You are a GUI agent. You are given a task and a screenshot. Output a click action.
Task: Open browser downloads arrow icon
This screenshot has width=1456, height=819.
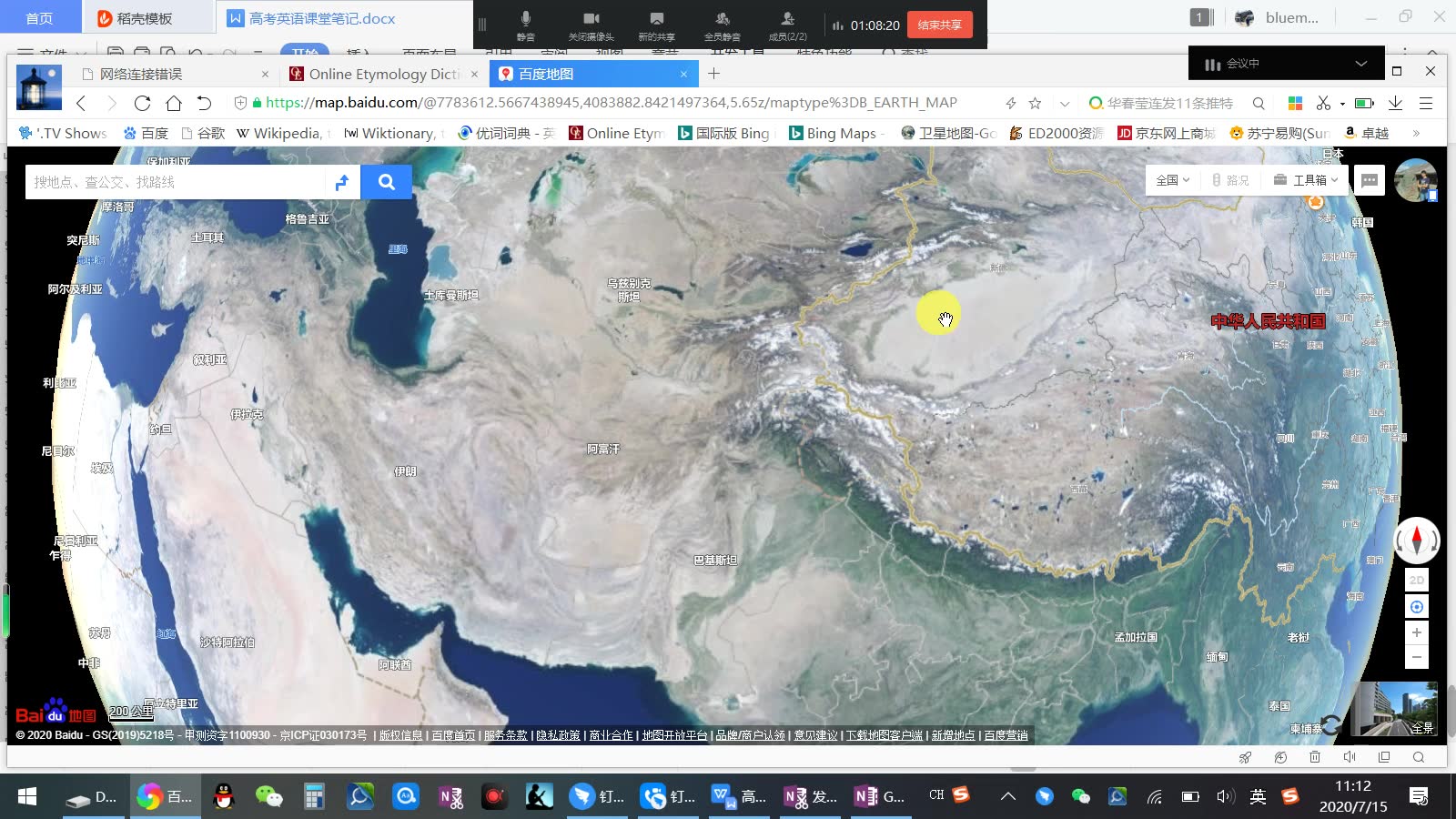tap(1395, 103)
